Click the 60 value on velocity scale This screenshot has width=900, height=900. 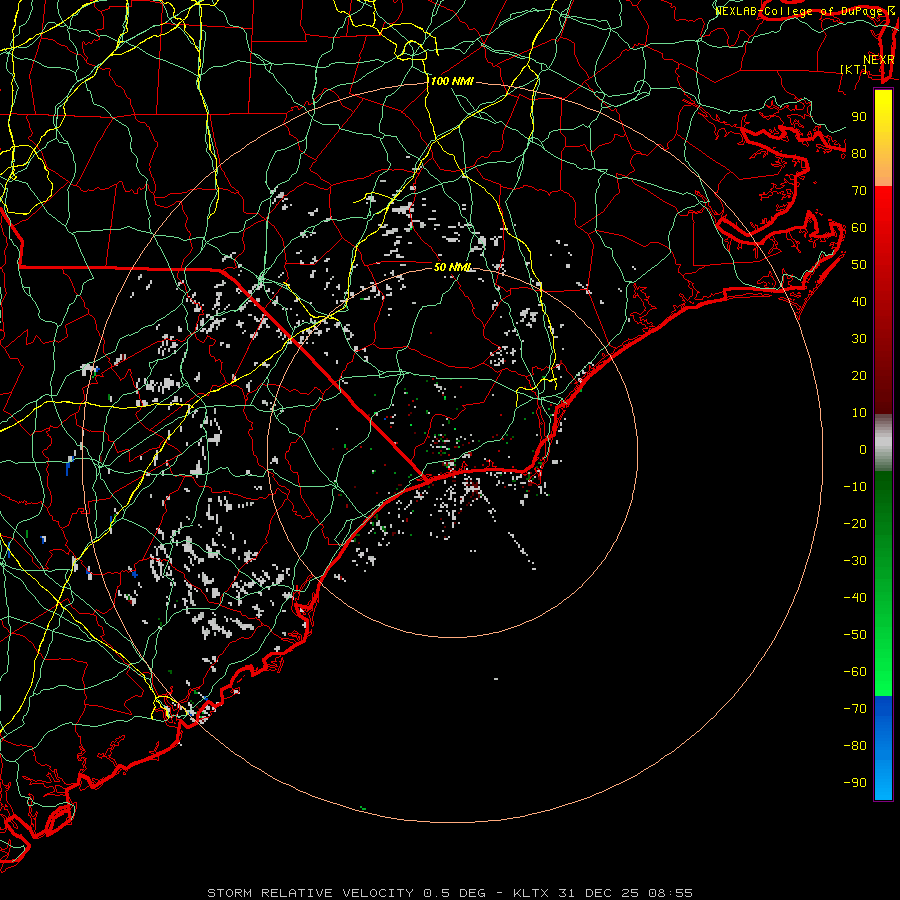tap(859, 228)
